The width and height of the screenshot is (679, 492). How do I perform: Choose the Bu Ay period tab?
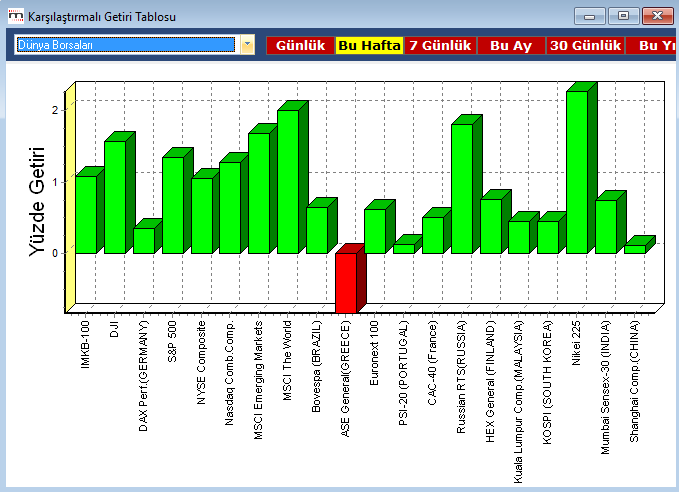point(511,45)
